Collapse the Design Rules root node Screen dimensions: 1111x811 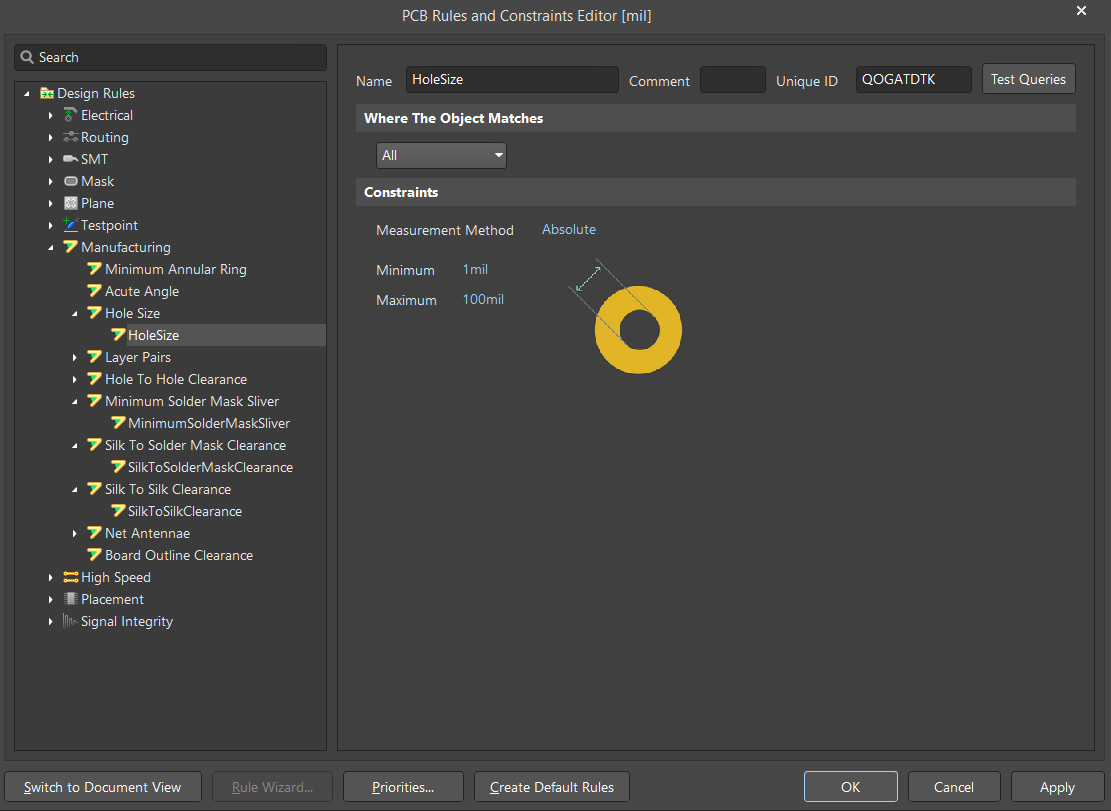[x=27, y=93]
